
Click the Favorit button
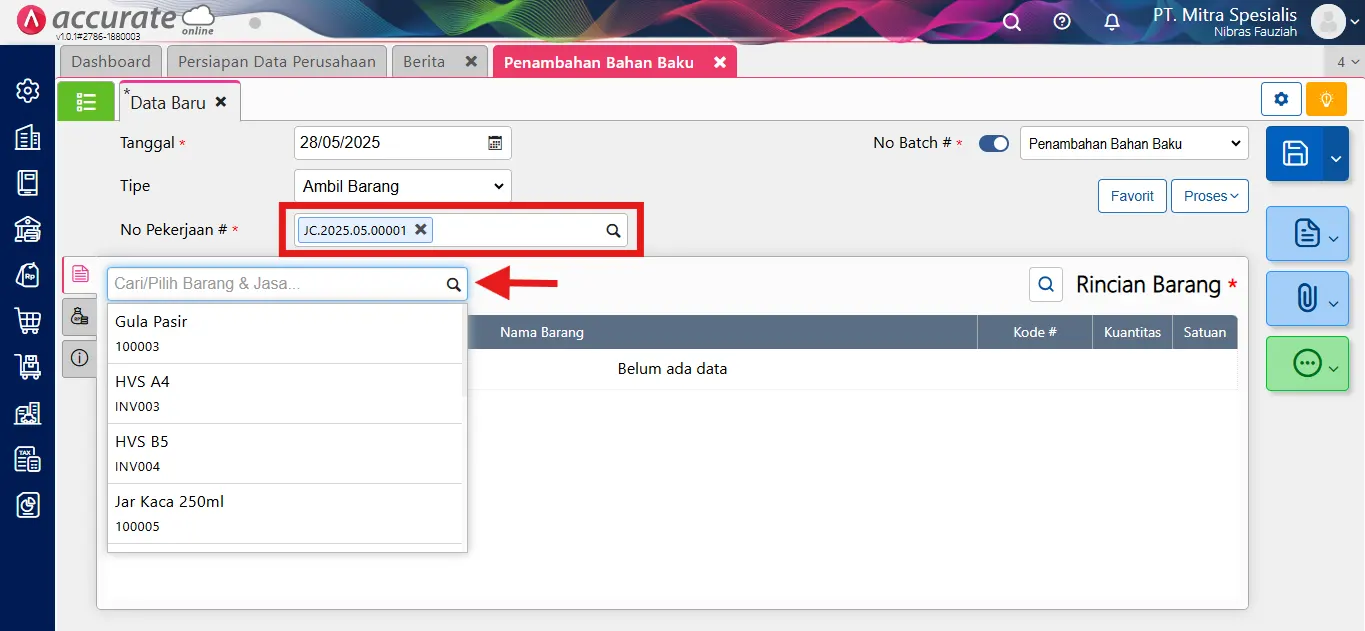tap(1132, 196)
